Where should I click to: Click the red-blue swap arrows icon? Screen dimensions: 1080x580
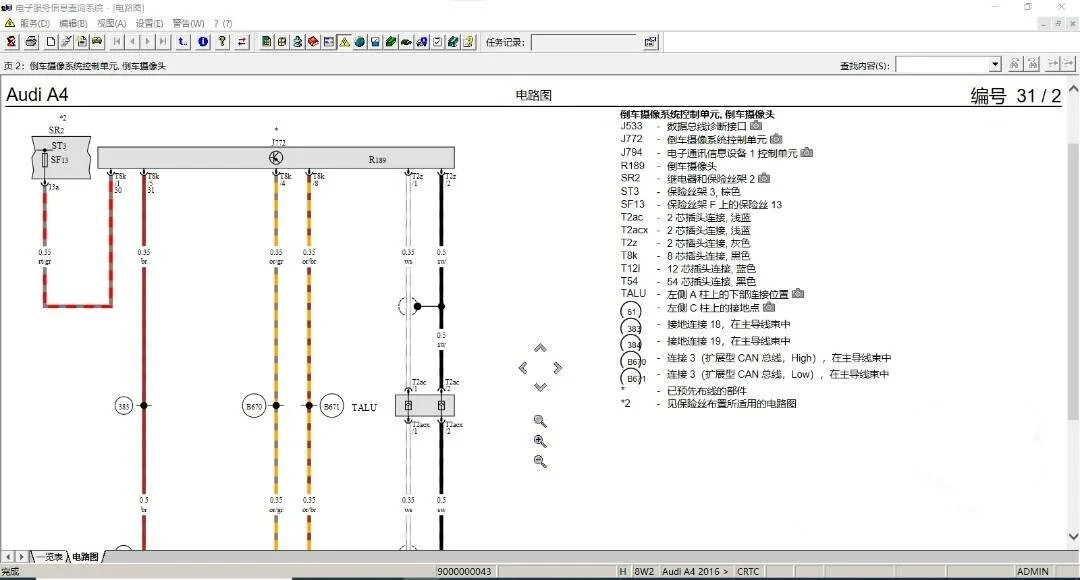coord(242,42)
